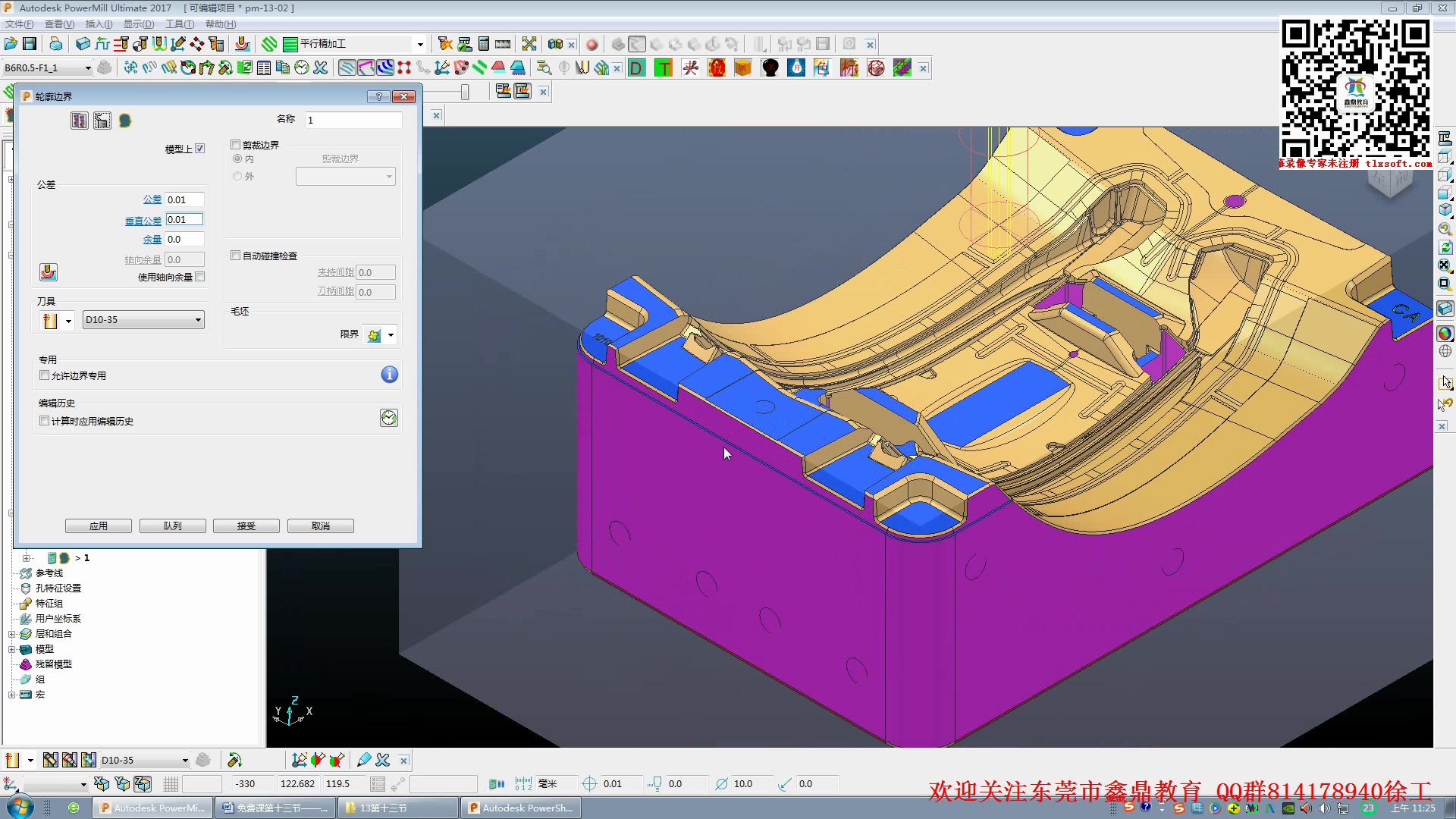Viewport: 1456px width, 819px height.
Task: Save the project with floppy disk icon
Action: 30,44
